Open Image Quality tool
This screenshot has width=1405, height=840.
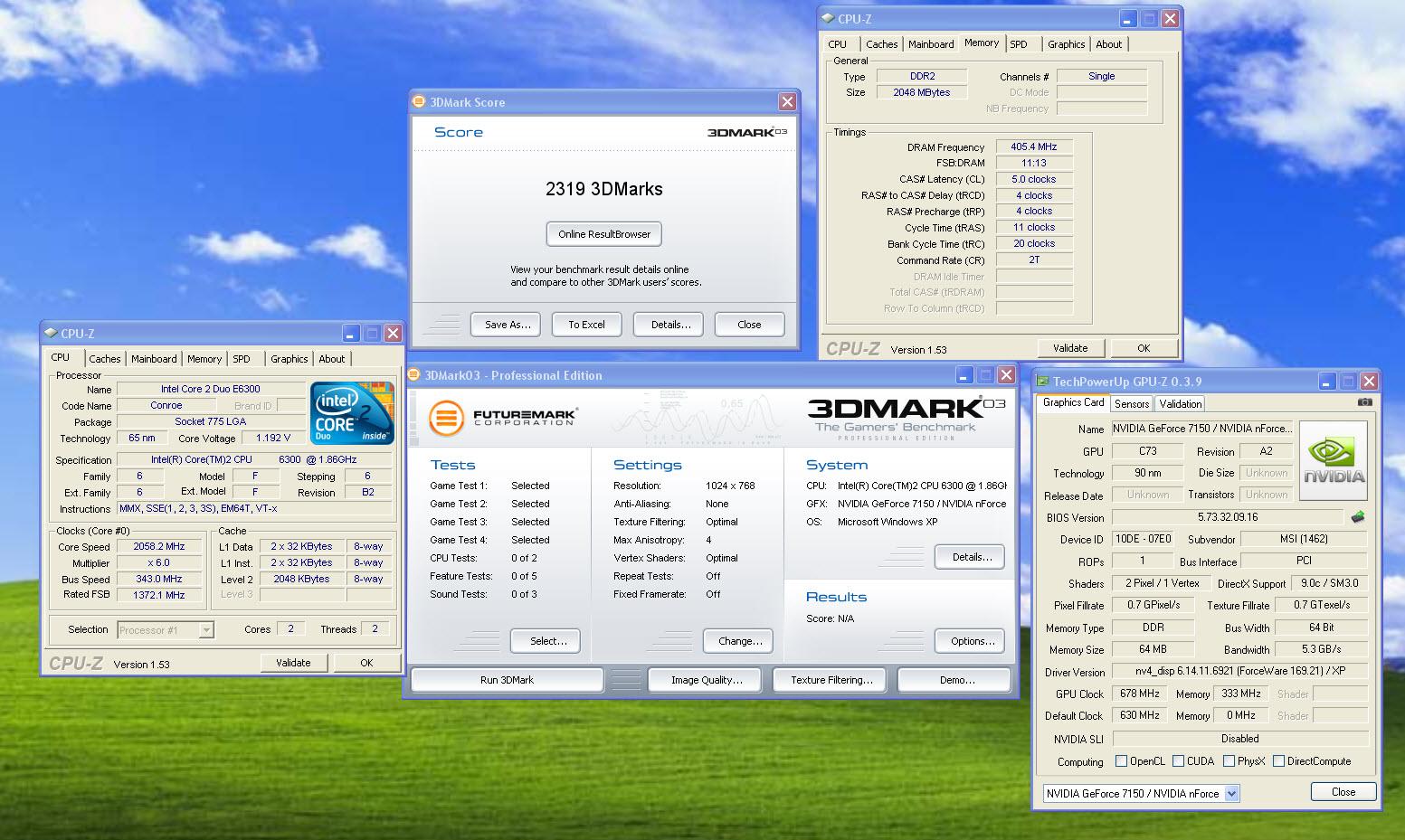(x=706, y=680)
